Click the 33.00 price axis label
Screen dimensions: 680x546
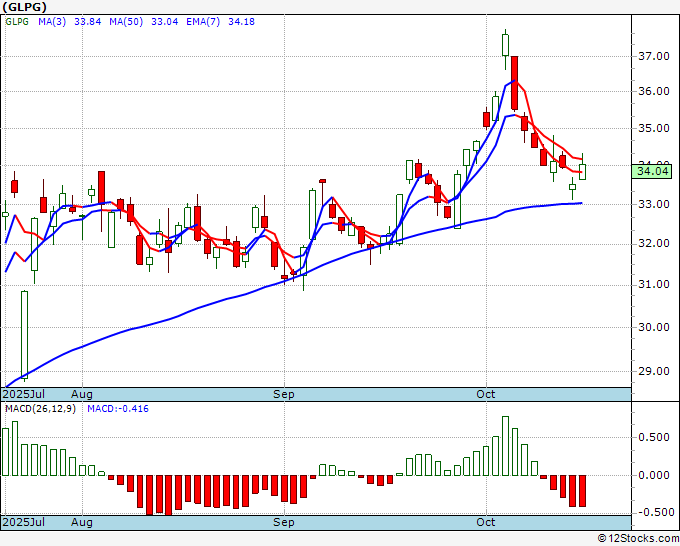tap(654, 204)
